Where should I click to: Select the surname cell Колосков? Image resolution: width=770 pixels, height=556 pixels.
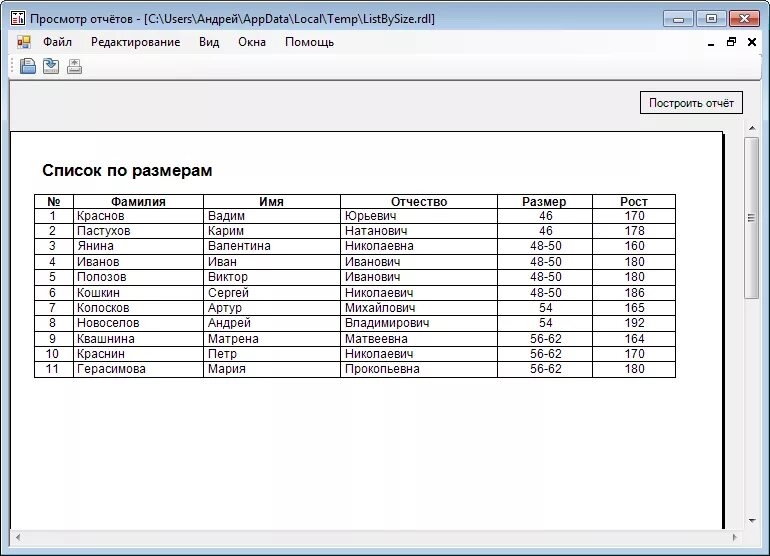point(138,308)
